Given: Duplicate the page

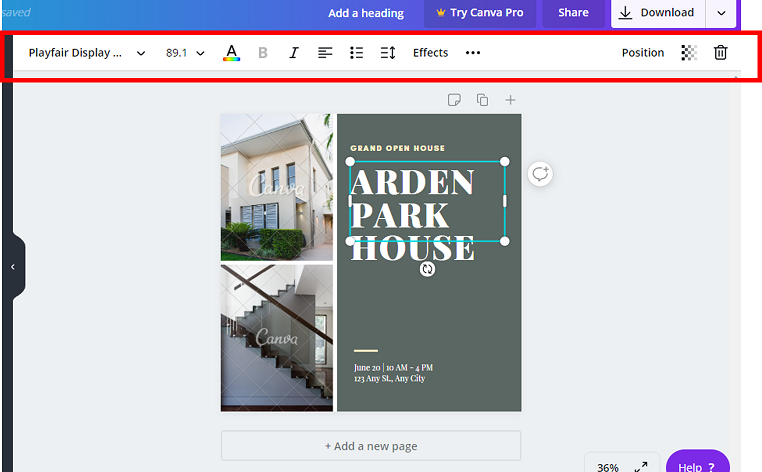Looking at the screenshot, I should [482, 100].
